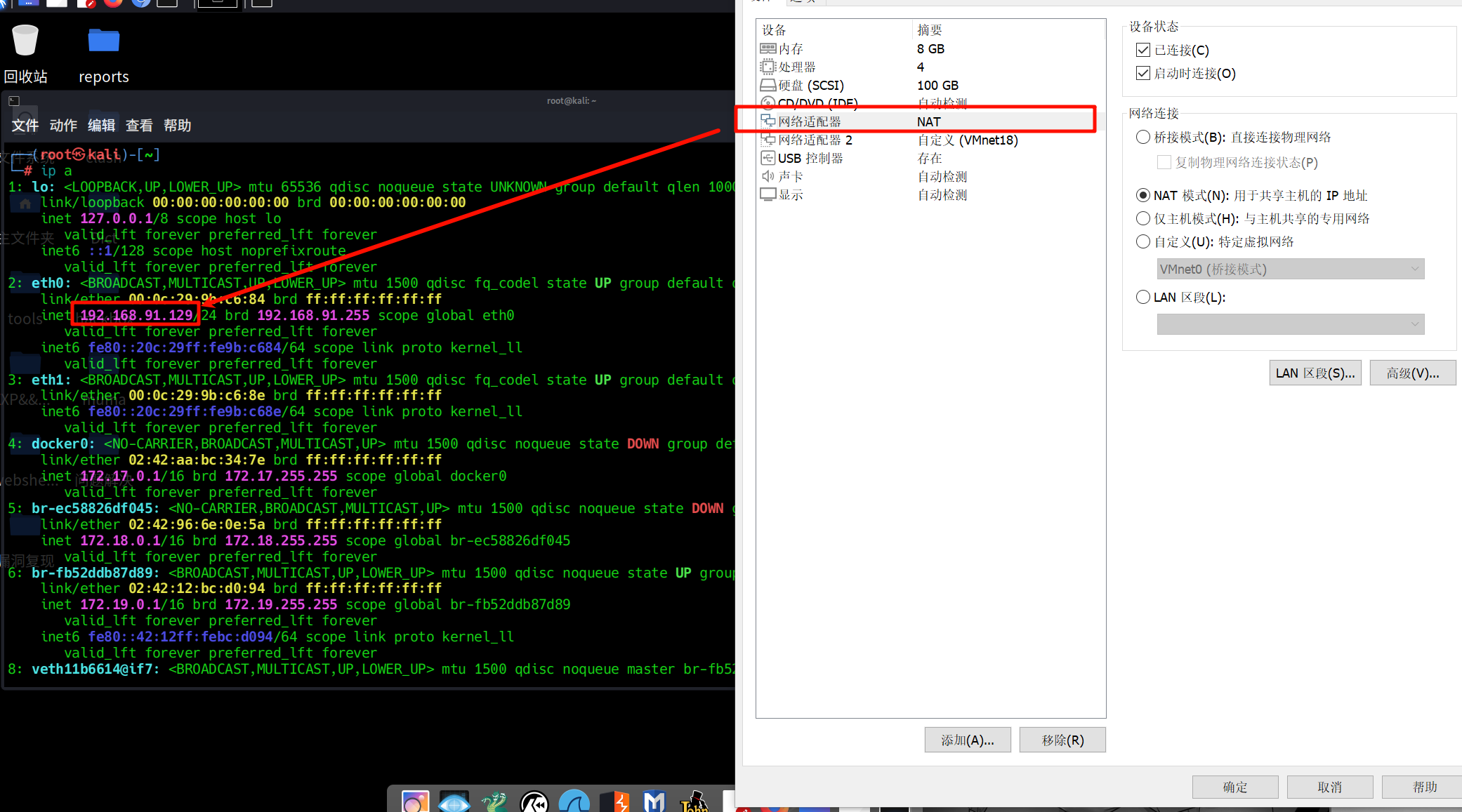Viewport: 1462px width, 812px height.
Task: Click the 取消 cancel button
Action: click(1330, 787)
